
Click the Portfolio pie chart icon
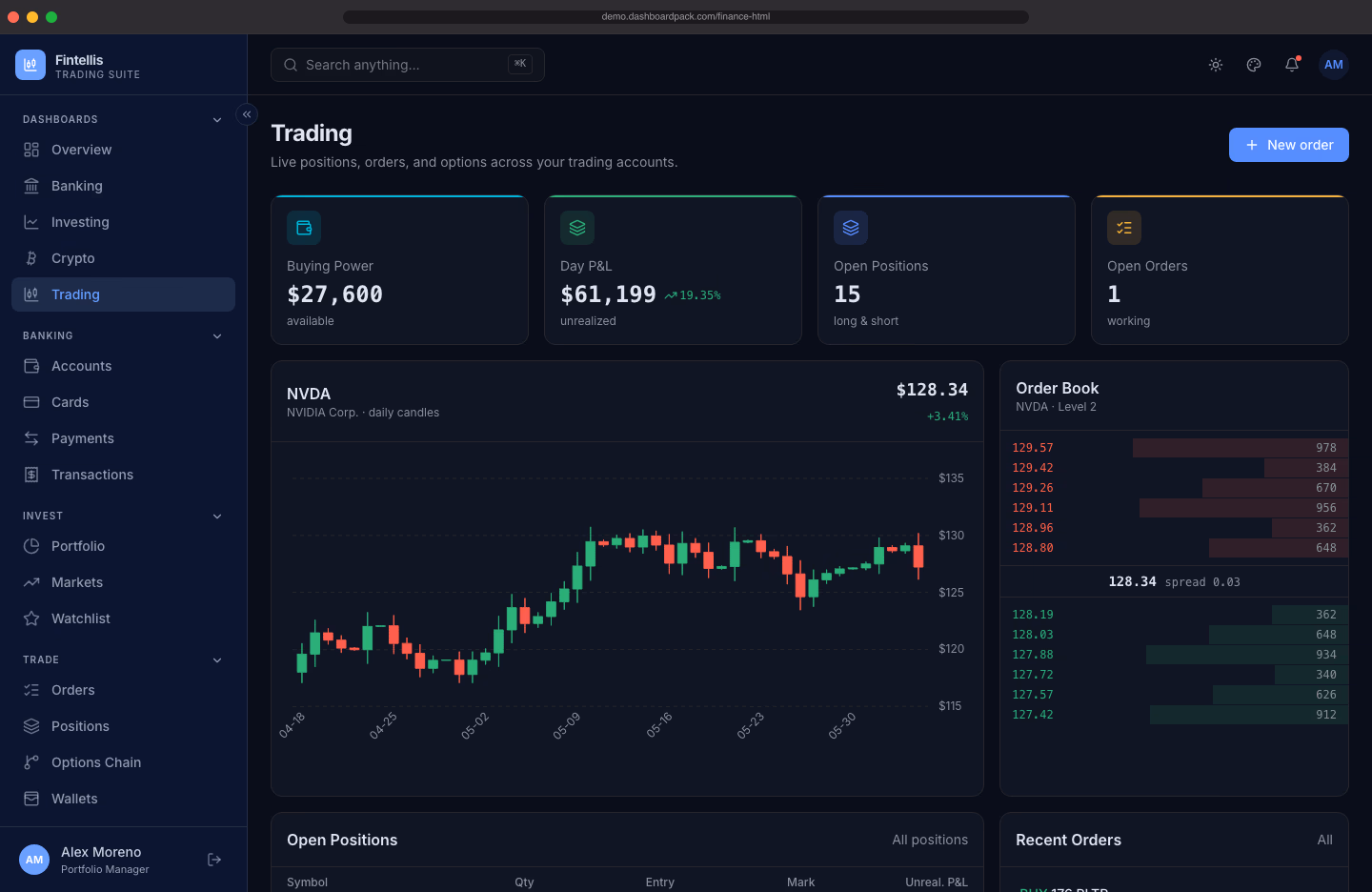[31, 546]
